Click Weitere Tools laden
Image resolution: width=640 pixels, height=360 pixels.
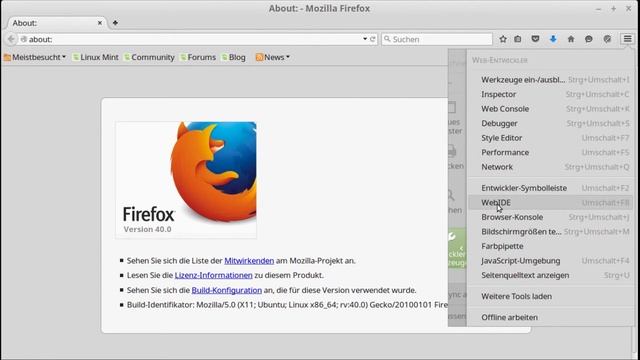point(550,296)
